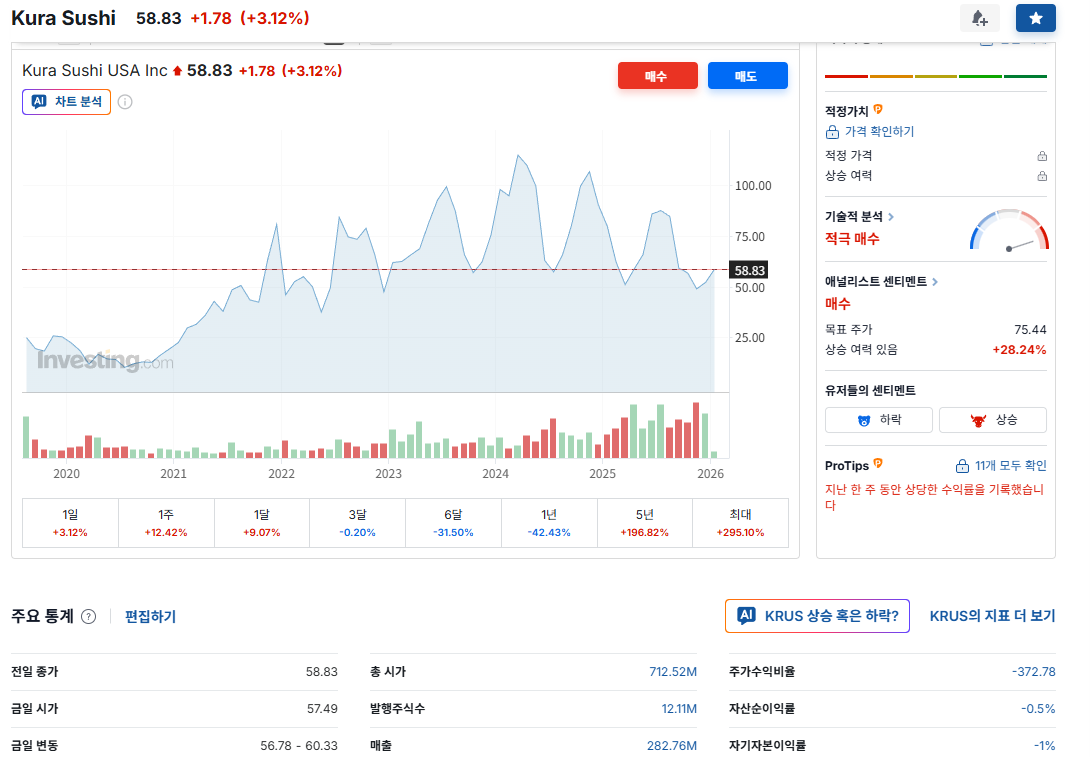1090x757 pixels.
Task: Click the blue bear icon in 하락 button
Action: pos(864,421)
